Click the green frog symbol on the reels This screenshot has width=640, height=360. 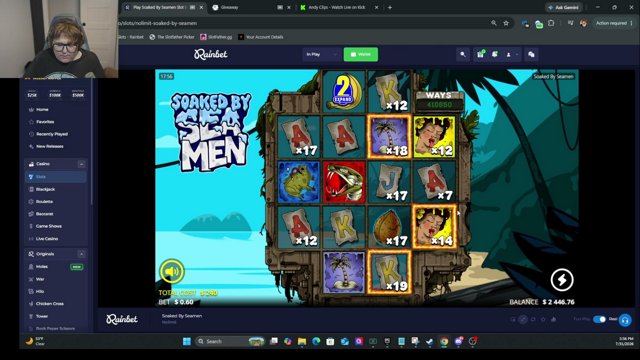[x=299, y=182]
